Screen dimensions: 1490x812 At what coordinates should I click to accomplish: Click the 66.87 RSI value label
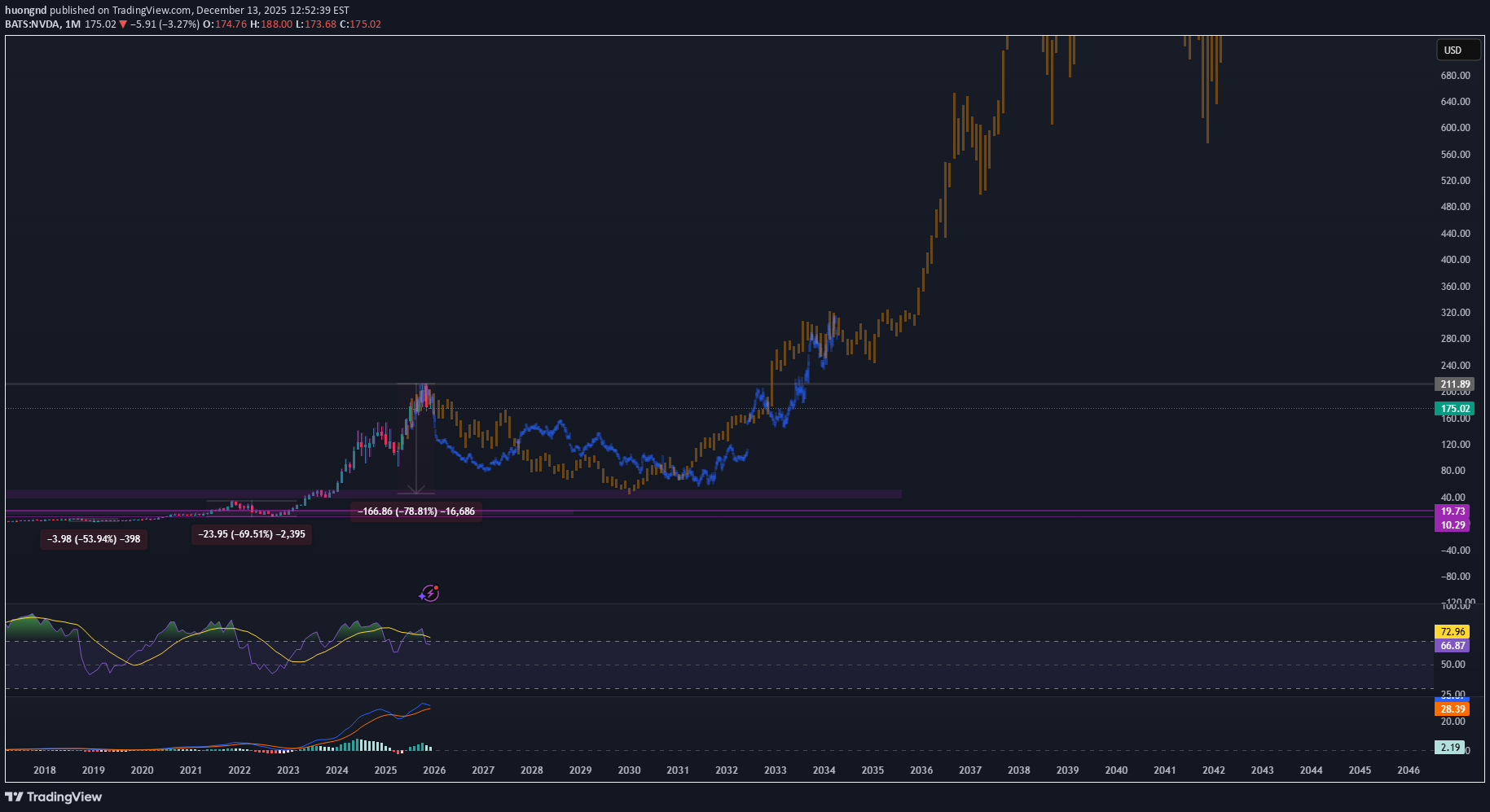(x=1453, y=645)
